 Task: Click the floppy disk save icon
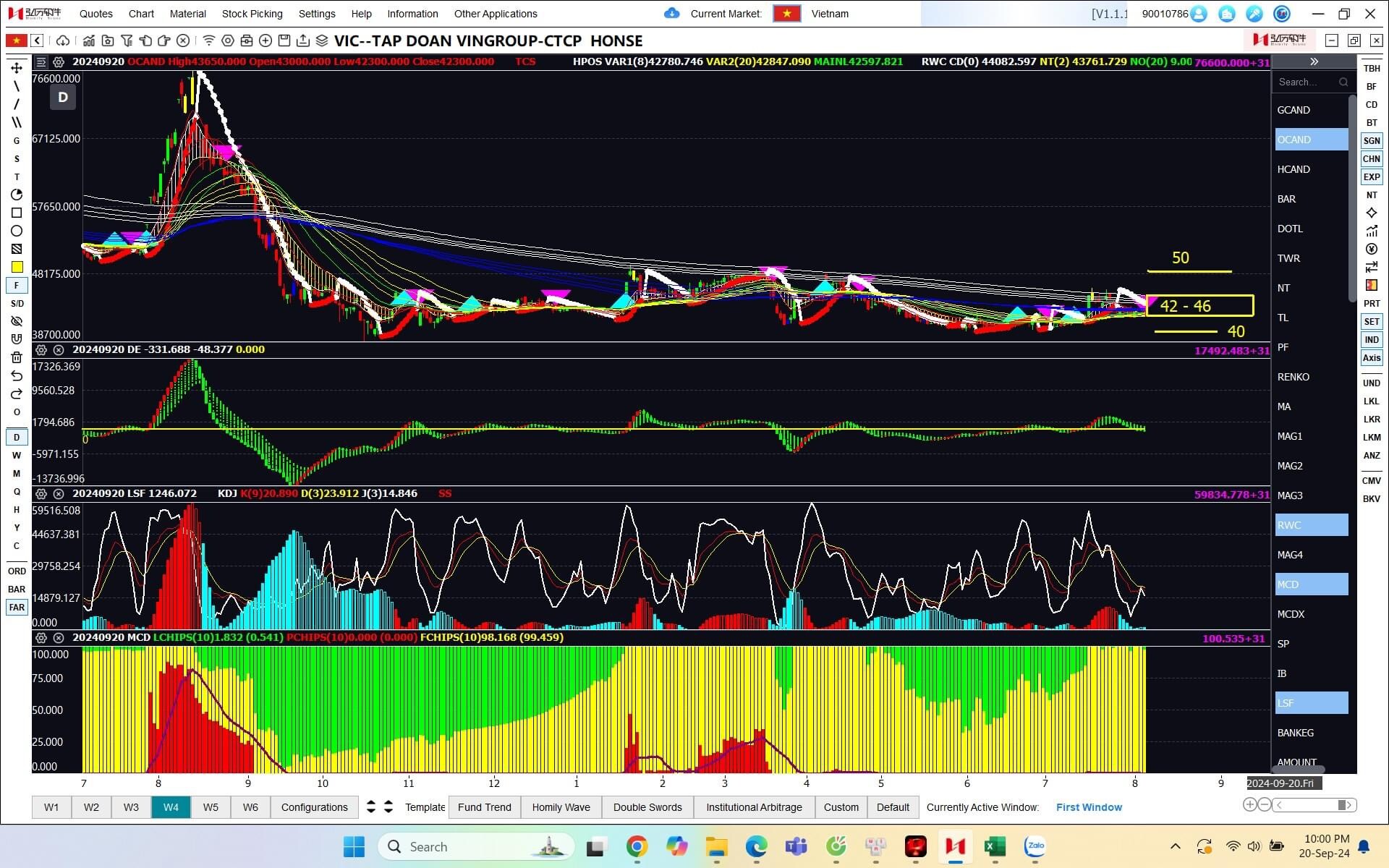tap(284, 41)
